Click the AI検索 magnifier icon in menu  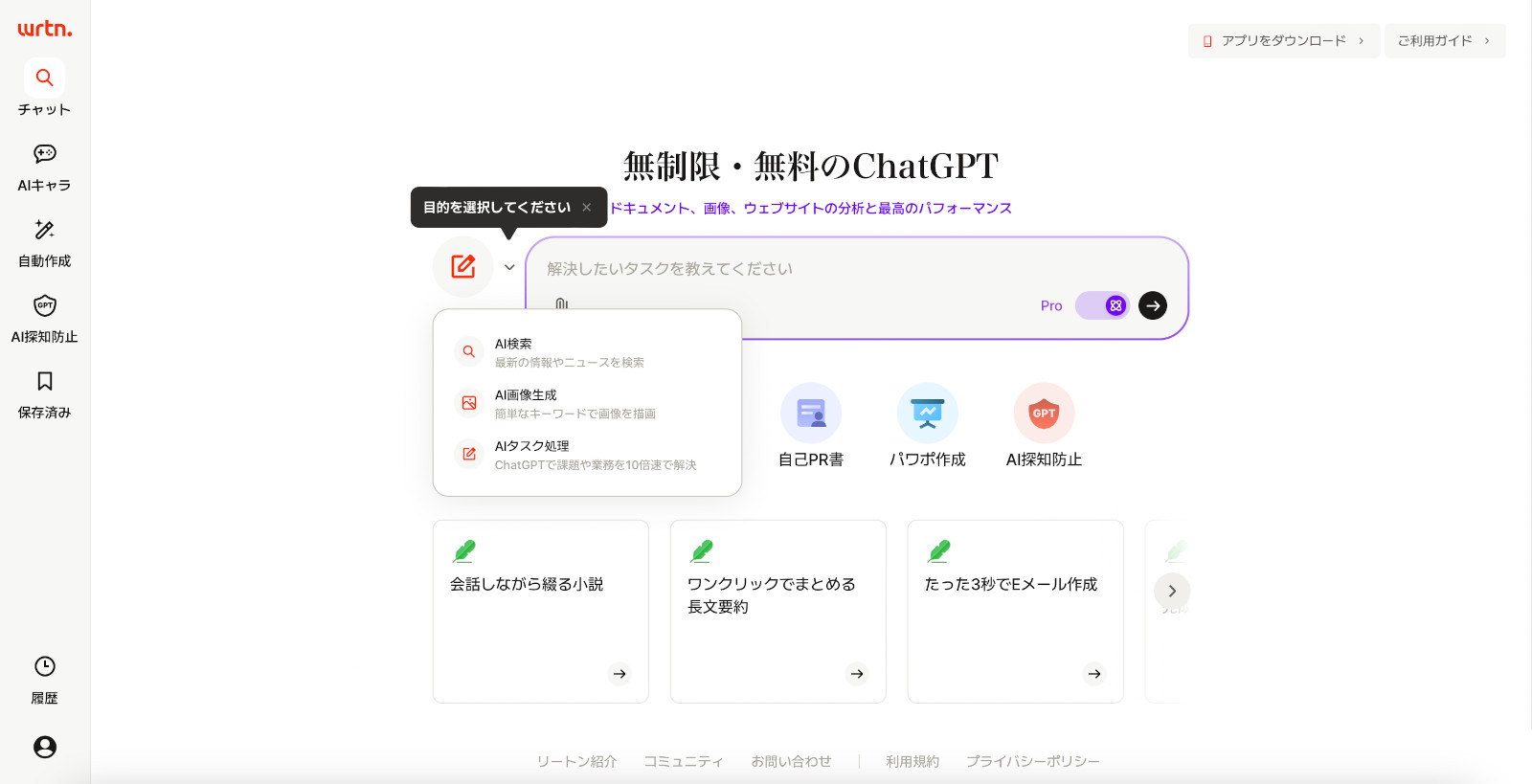tap(469, 351)
